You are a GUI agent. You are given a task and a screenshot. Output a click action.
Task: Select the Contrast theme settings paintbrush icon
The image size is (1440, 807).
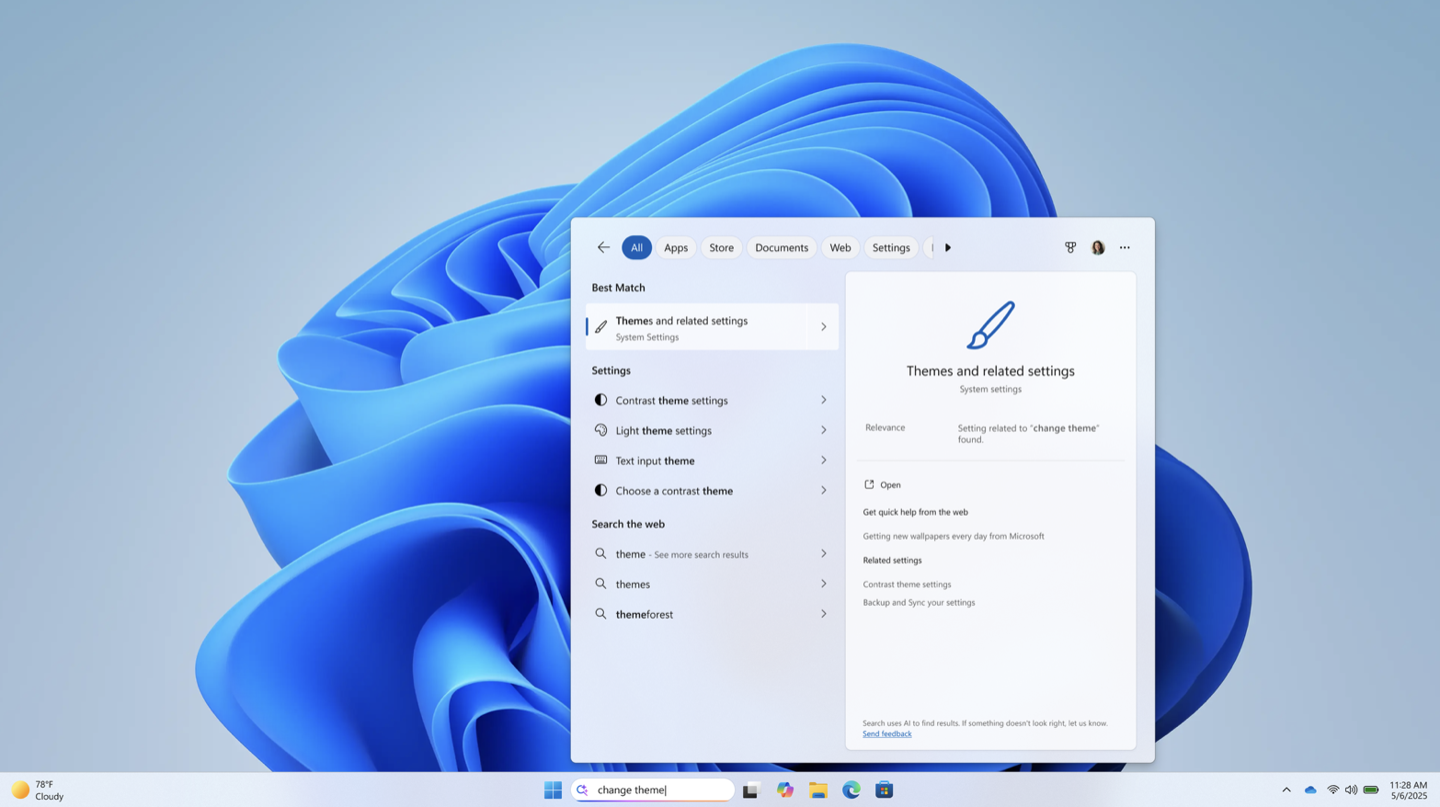[600, 399]
